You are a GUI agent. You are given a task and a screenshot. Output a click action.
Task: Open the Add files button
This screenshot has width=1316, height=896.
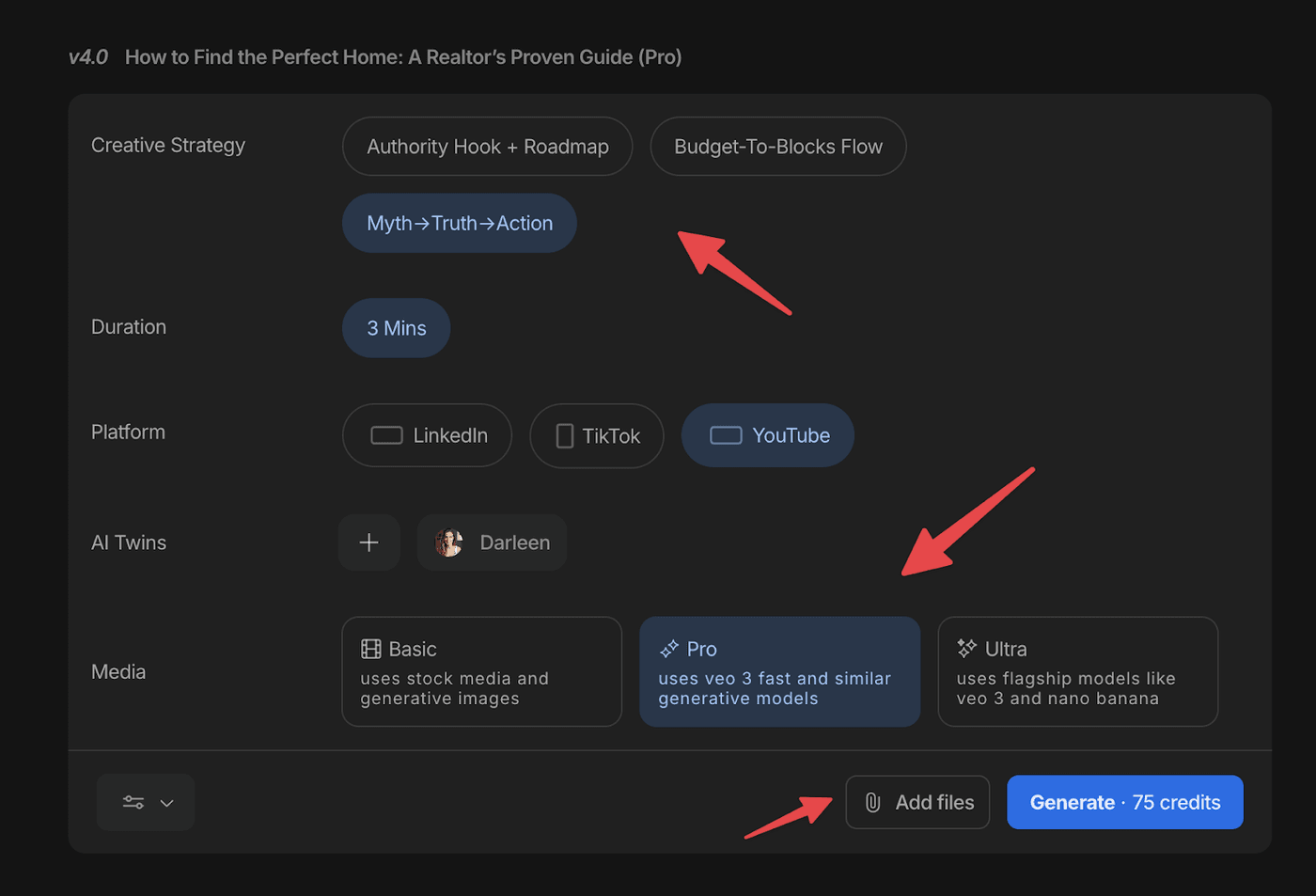(x=917, y=802)
